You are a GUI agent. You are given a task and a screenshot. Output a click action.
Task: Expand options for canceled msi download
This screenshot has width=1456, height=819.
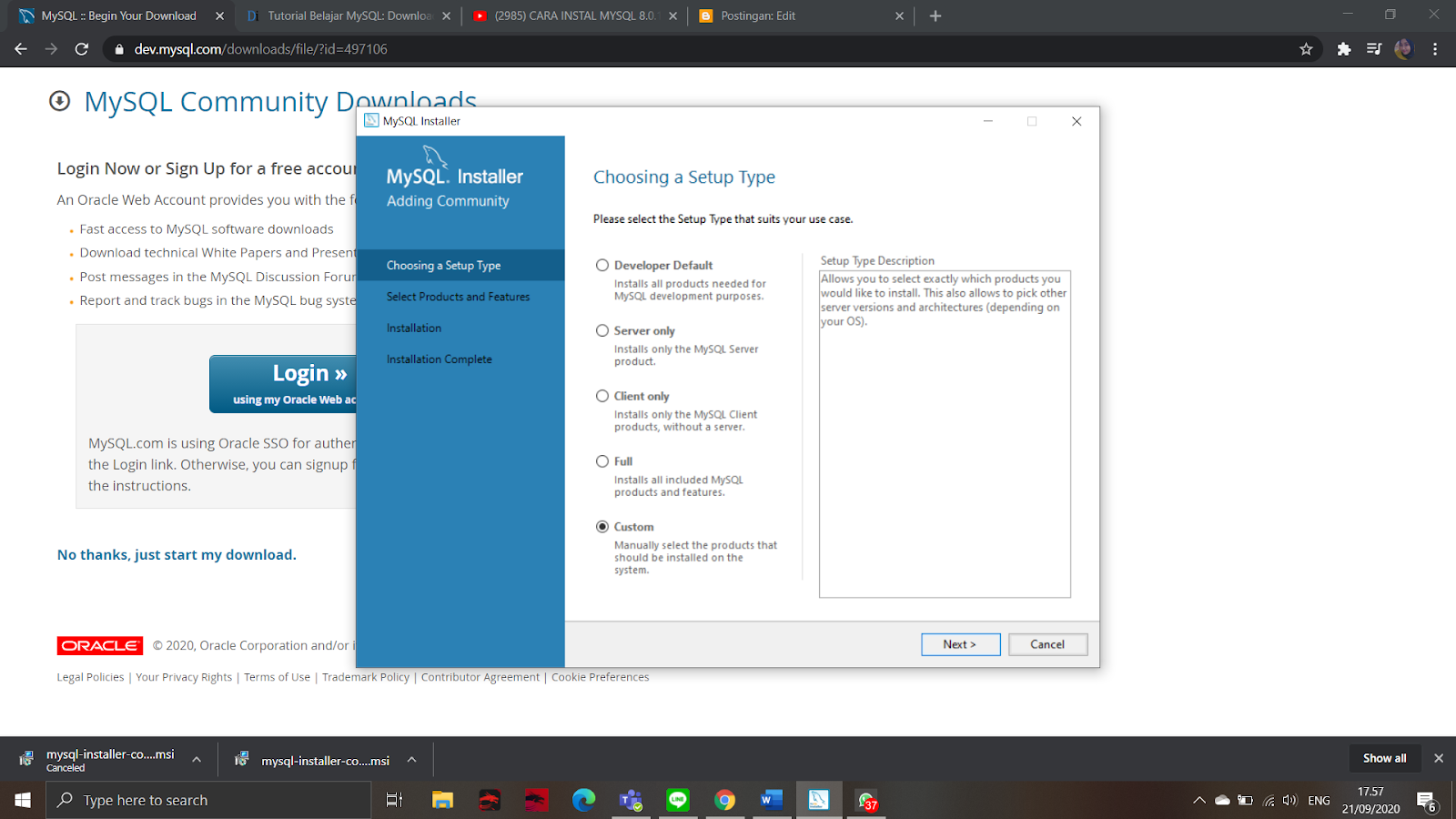pyautogui.click(x=197, y=760)
